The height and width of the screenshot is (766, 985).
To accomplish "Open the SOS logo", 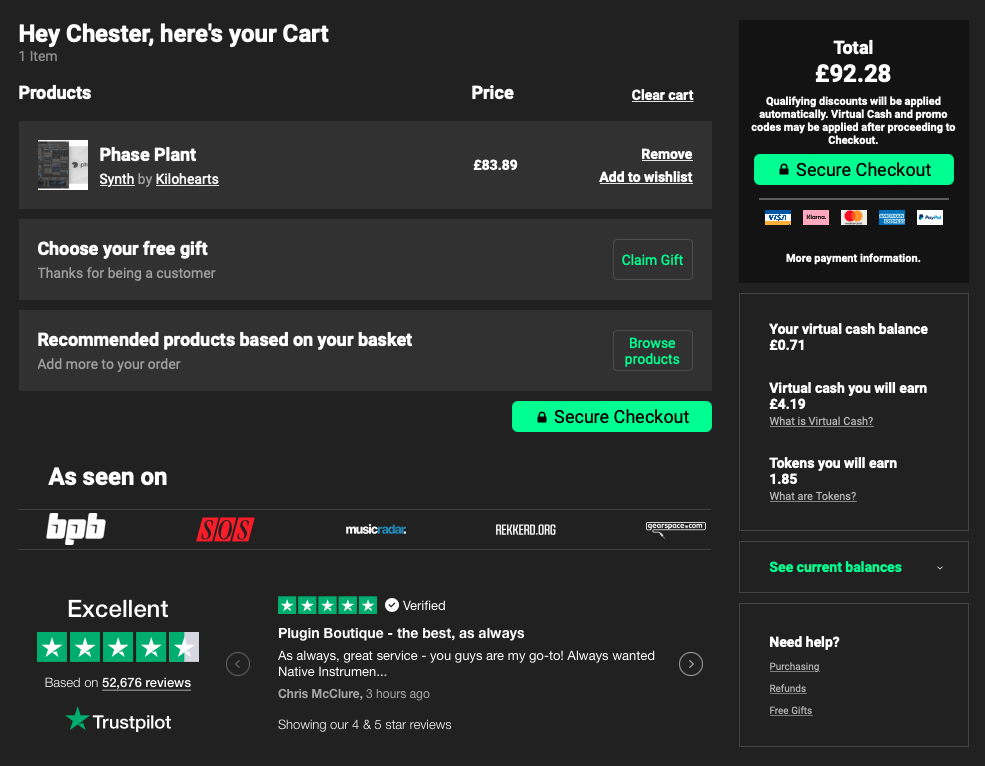I will (225, 530).
